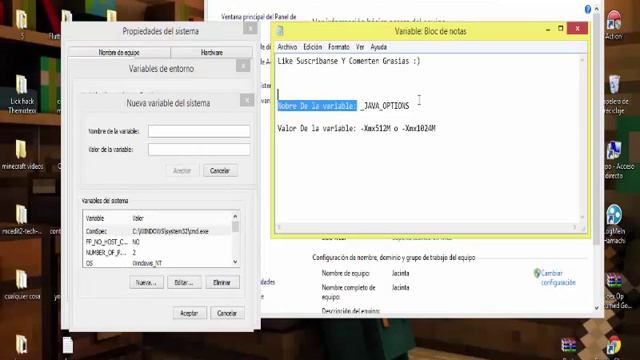The image size is (640, 360).
Task: Open the LogMeIn Hamachi desktop shortcut
Action: click(x=615, y=224)
